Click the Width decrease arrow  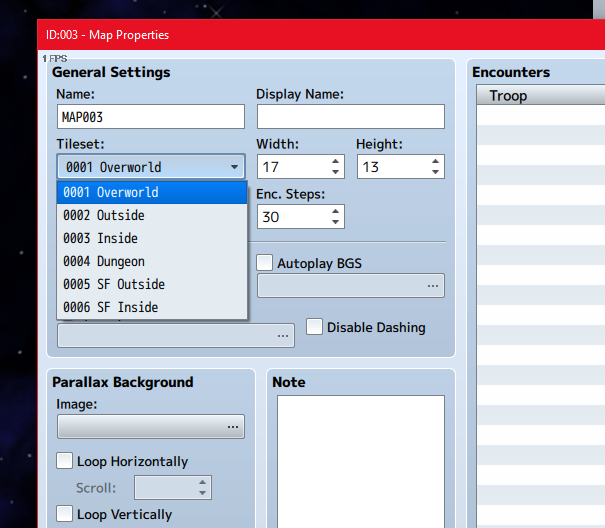click(x=335, y=172)
